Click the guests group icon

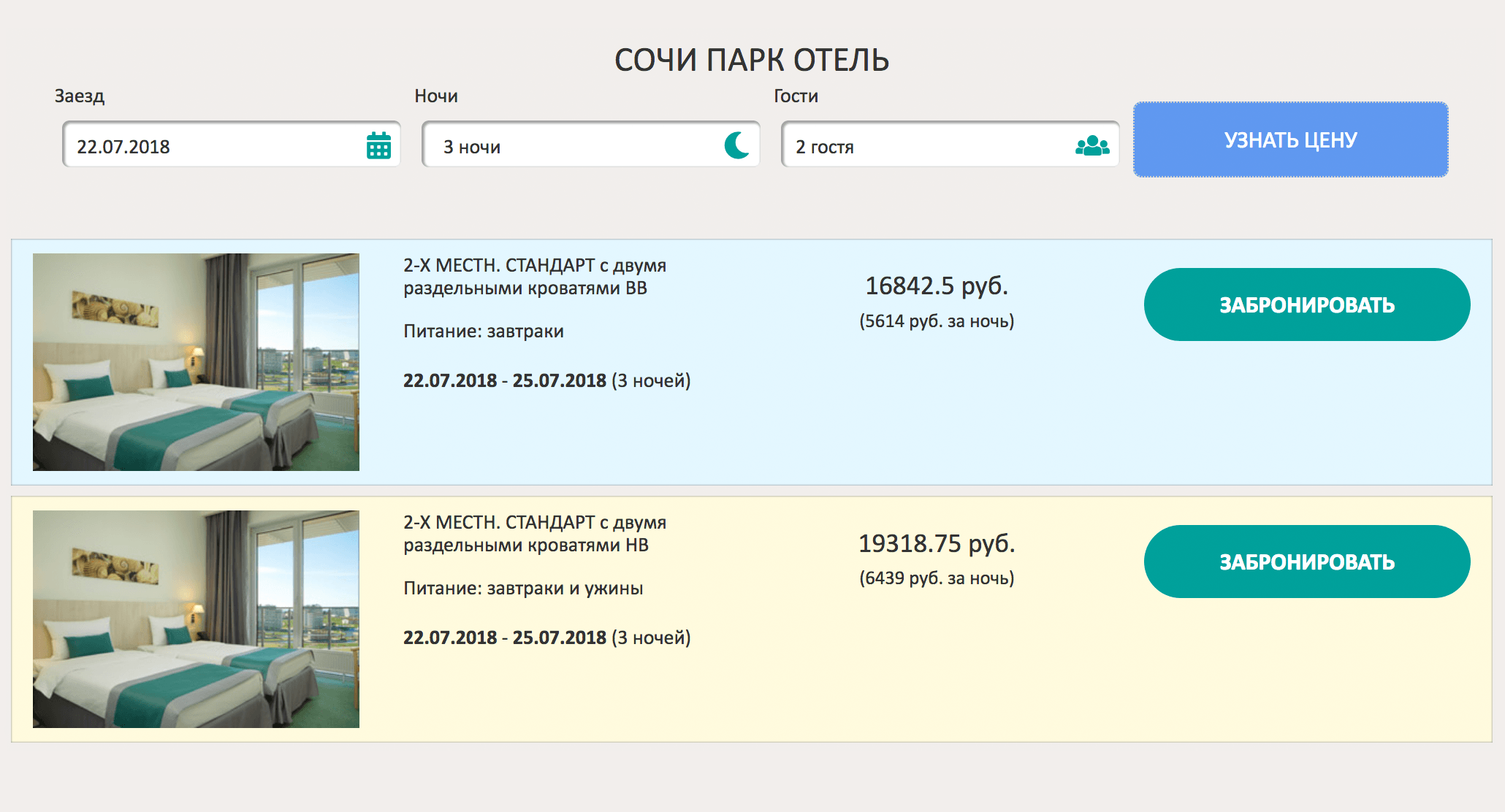1092,146
